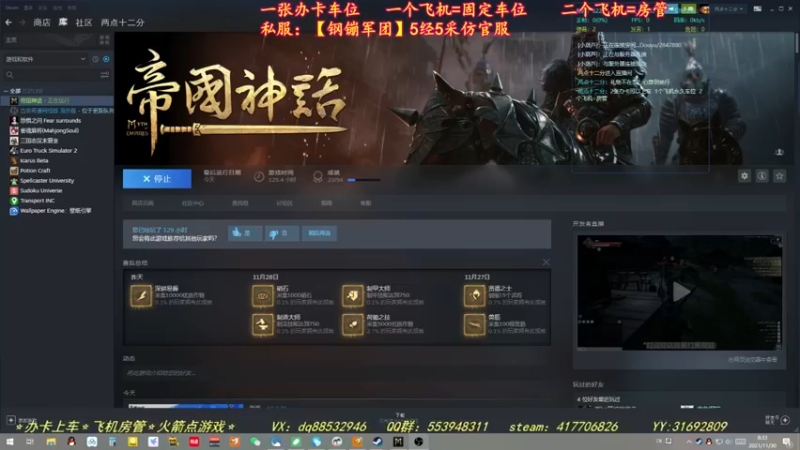Click the library search field
Image resolution: width=800 pixels, height=450 pixels.
51,75
